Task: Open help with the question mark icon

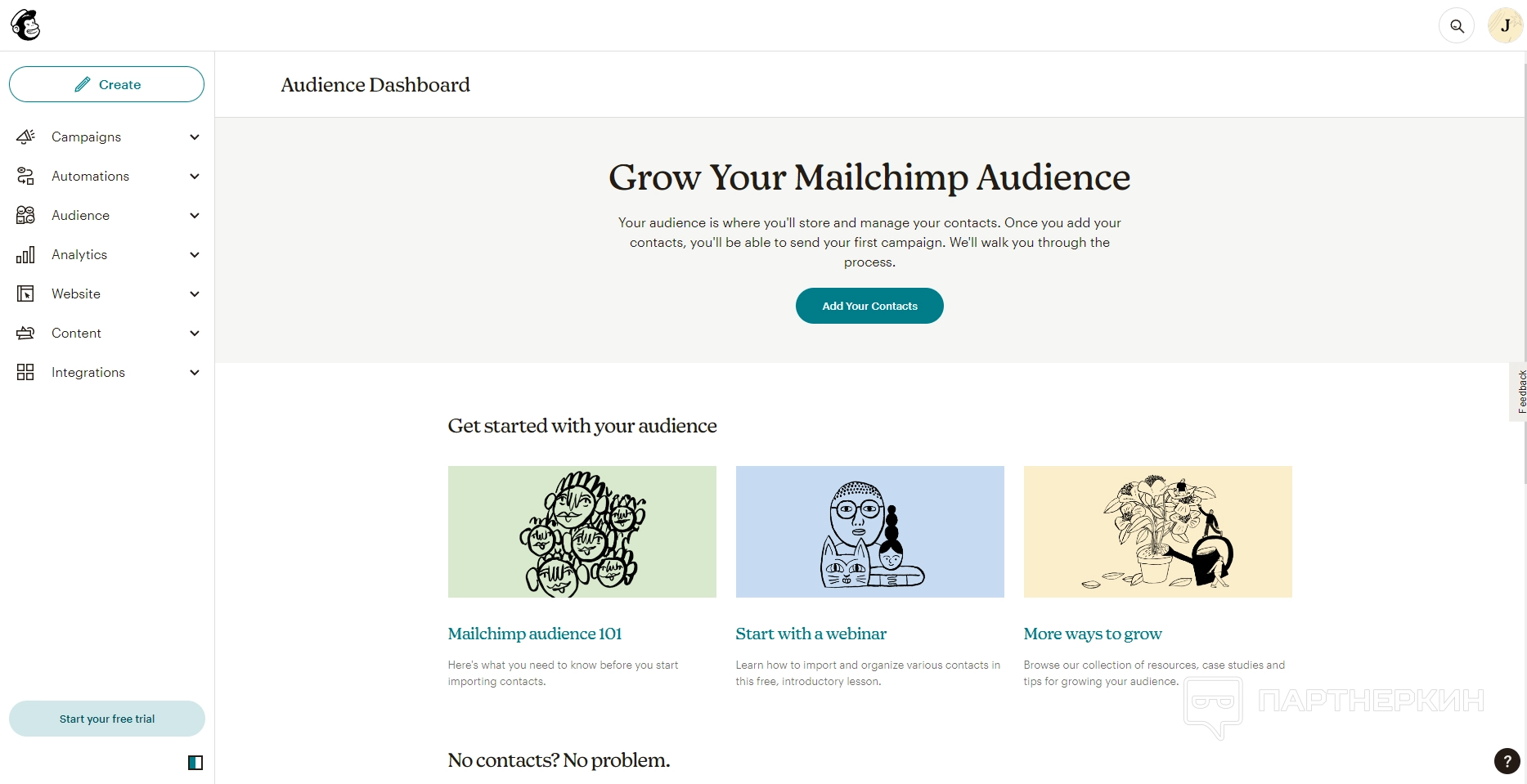Action: [x=1507, y=760]
